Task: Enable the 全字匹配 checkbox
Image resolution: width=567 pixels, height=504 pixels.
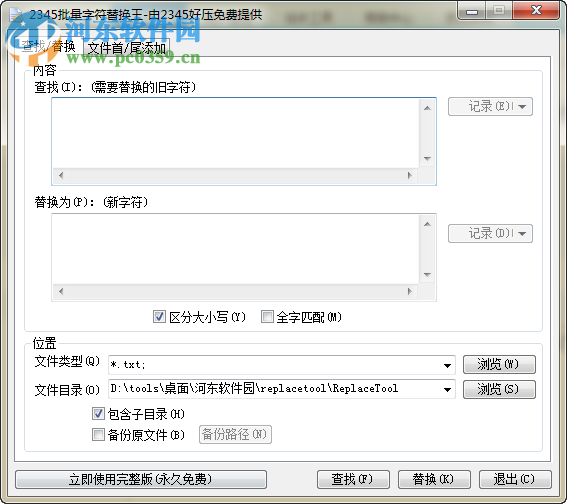Action: pyautogui.click(x=267, y=317)
